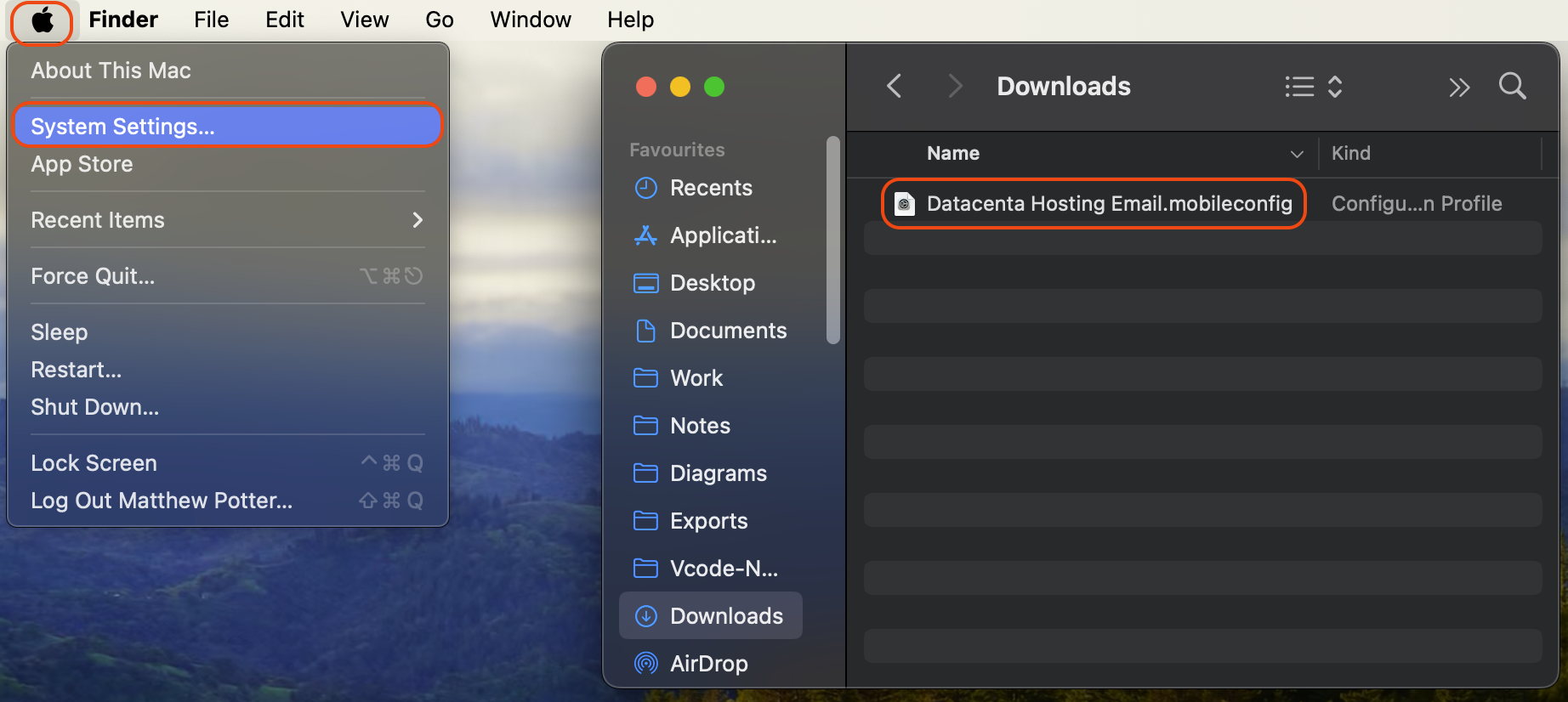Screen dimensions: 1568x702
Task: Choose System Settings... from Apple menu
Action: [228, 126]
